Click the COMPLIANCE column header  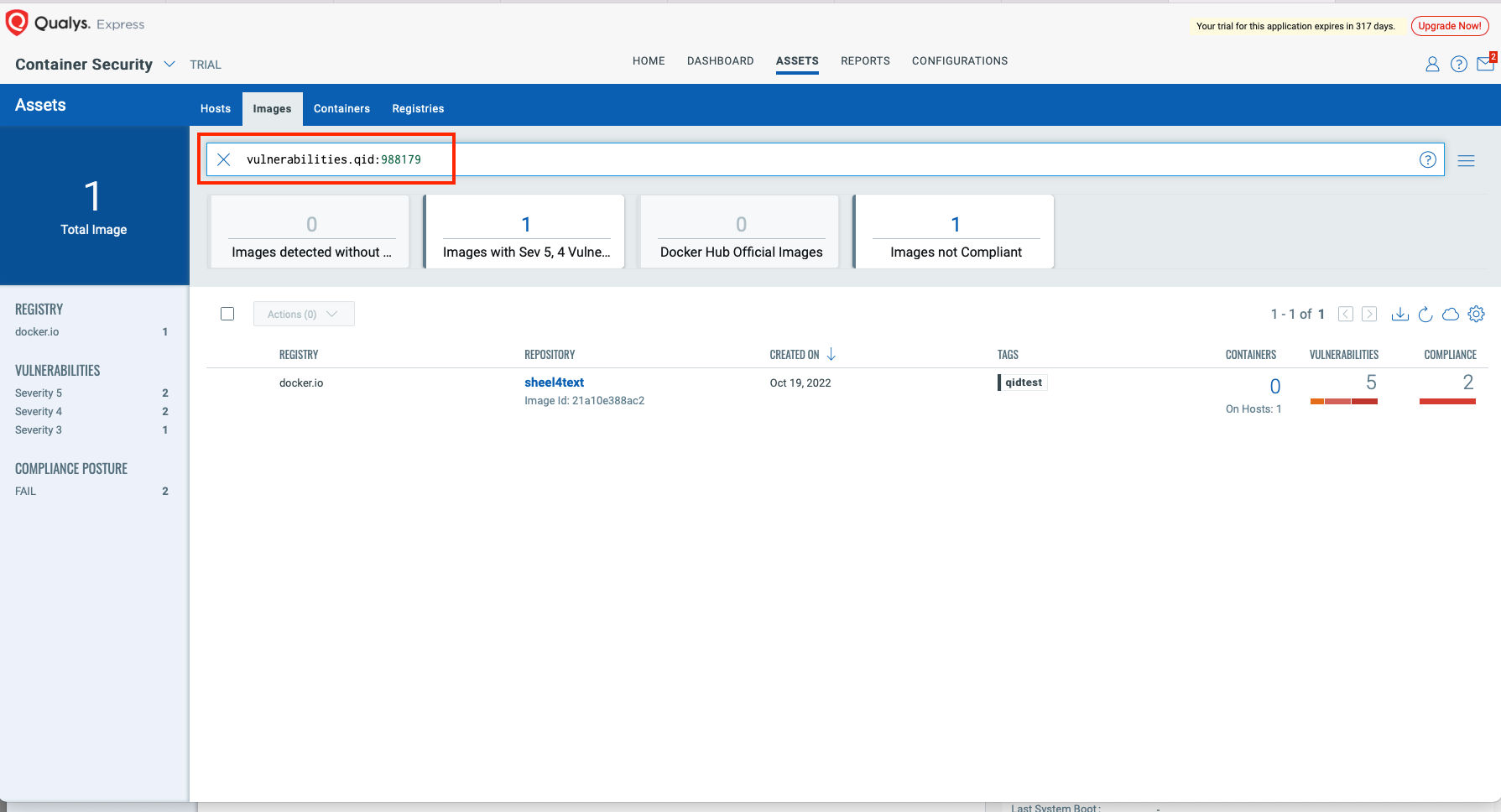(x=1450, y=355)
